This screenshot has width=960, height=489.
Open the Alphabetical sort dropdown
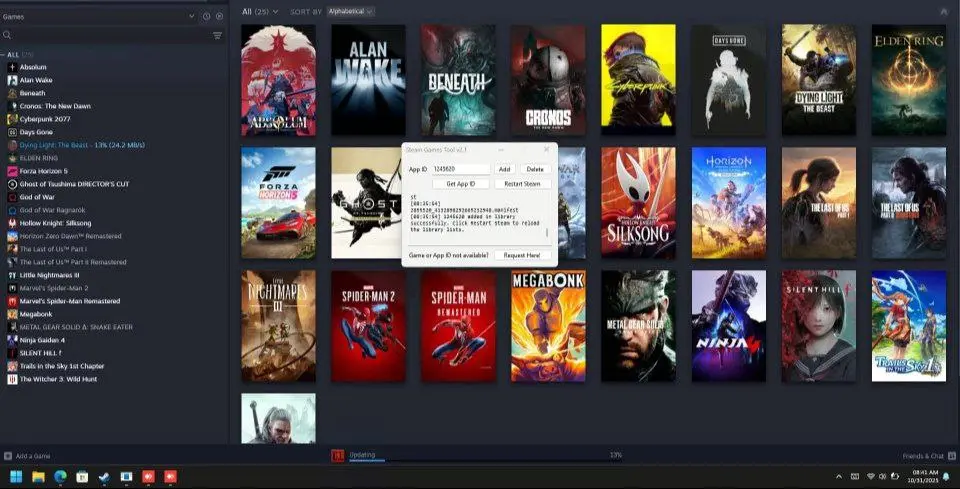351,12
